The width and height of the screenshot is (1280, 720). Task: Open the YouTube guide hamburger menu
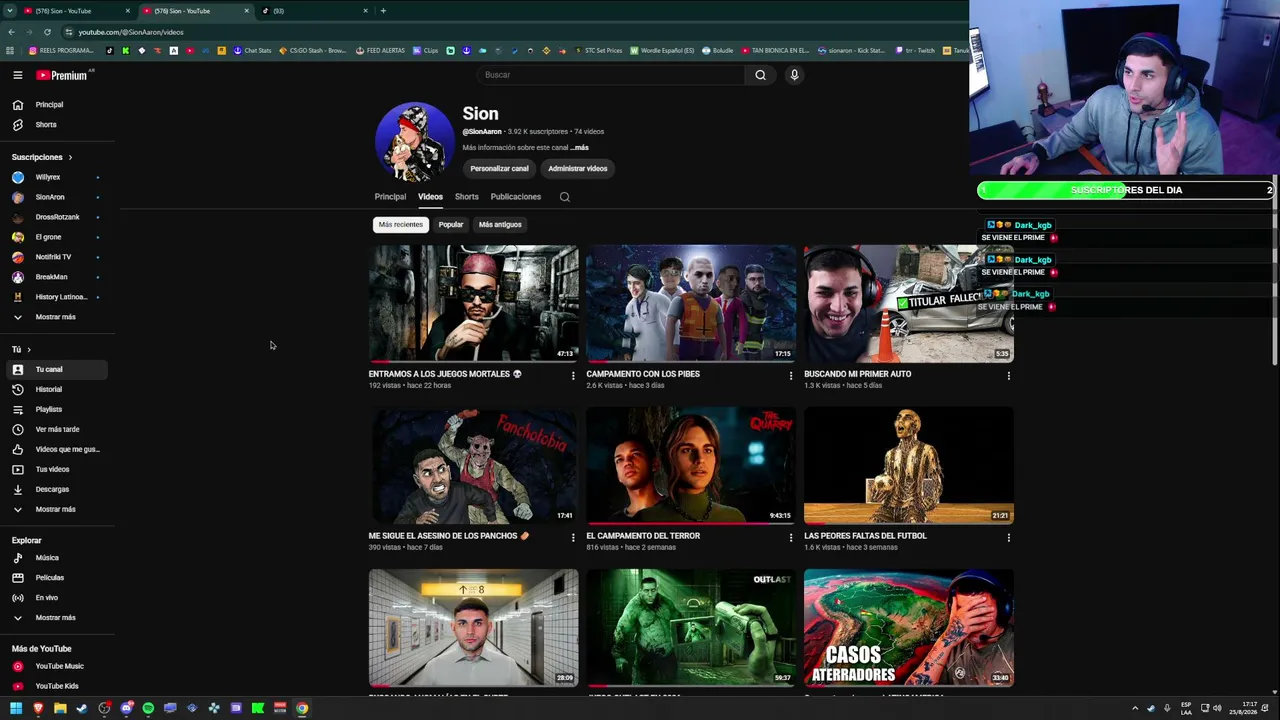(x=18, y=75)
